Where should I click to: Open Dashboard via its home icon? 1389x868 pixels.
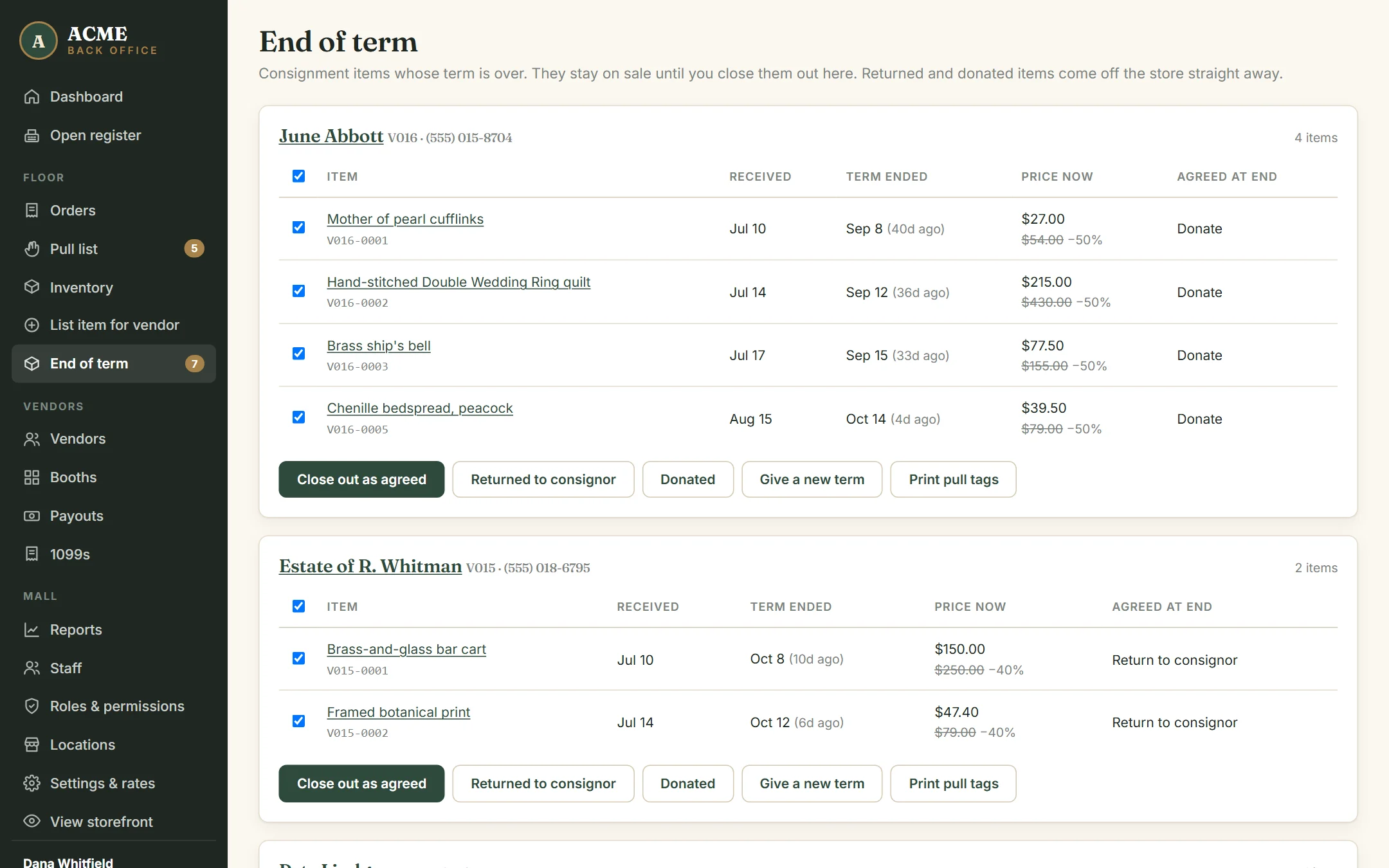pyautogui.click(x=32, y=96)
